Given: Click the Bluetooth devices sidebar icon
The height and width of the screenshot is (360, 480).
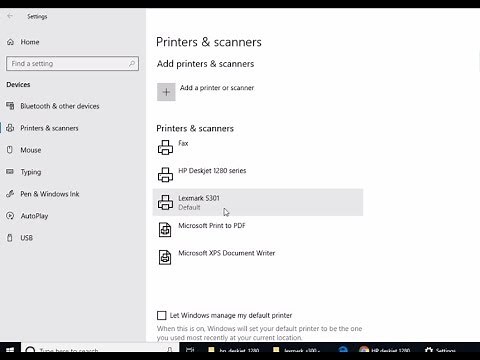Looking at the screenshot, I should coord(10,106).
